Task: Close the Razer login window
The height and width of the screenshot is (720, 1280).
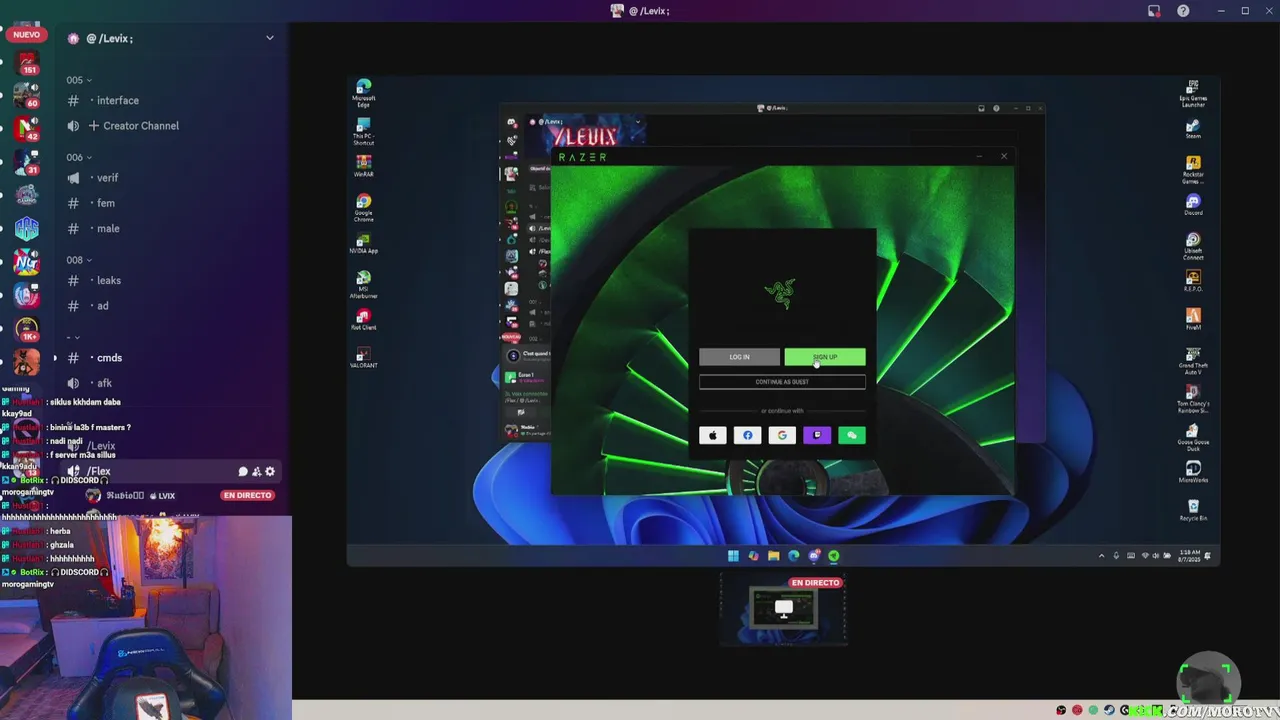Action: (1004, 156)
